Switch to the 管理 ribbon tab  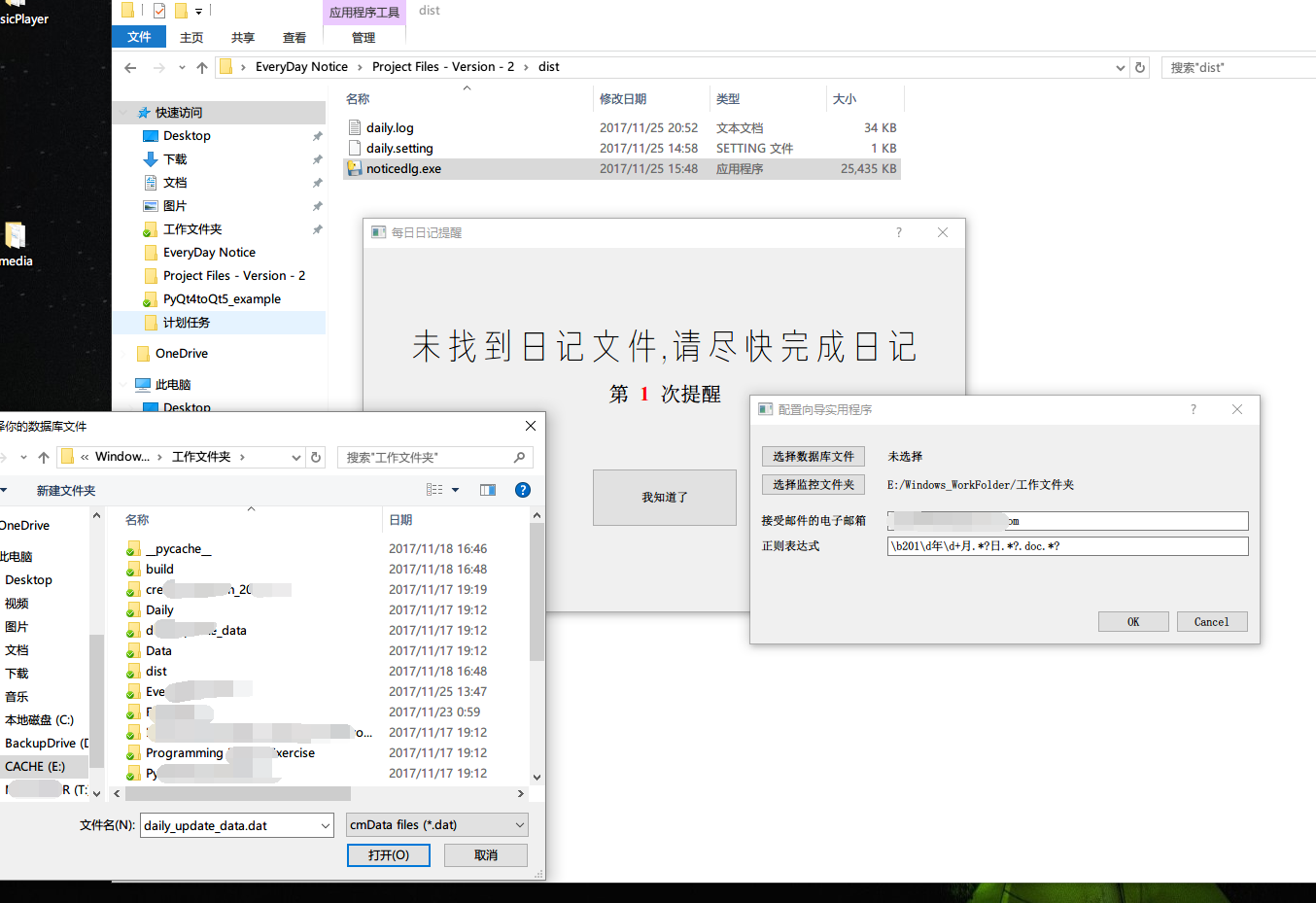point(364,38)
